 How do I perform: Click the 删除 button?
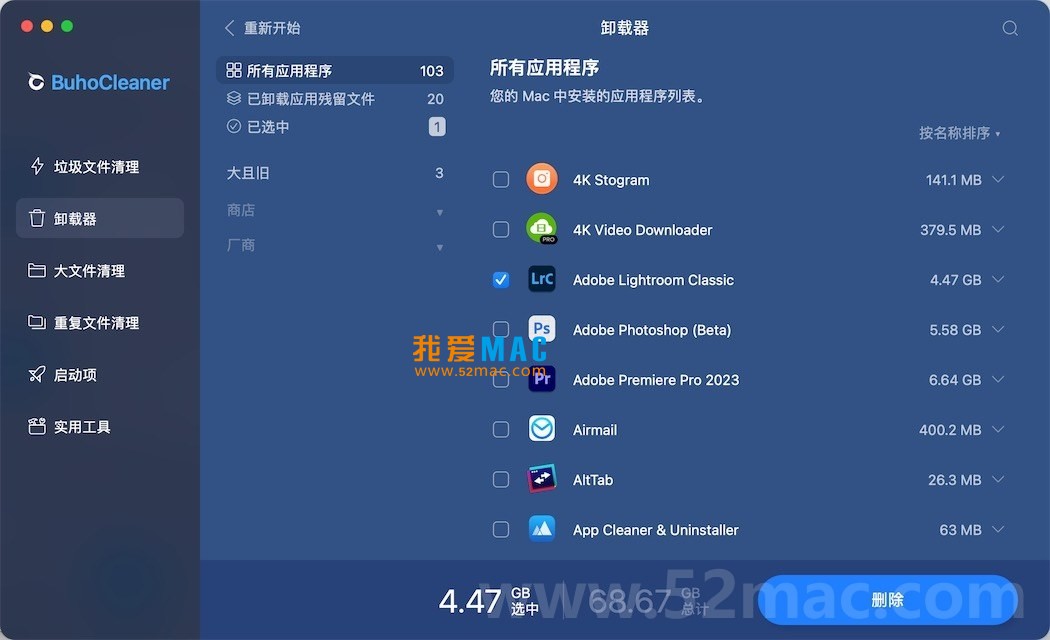pos(887,600)
